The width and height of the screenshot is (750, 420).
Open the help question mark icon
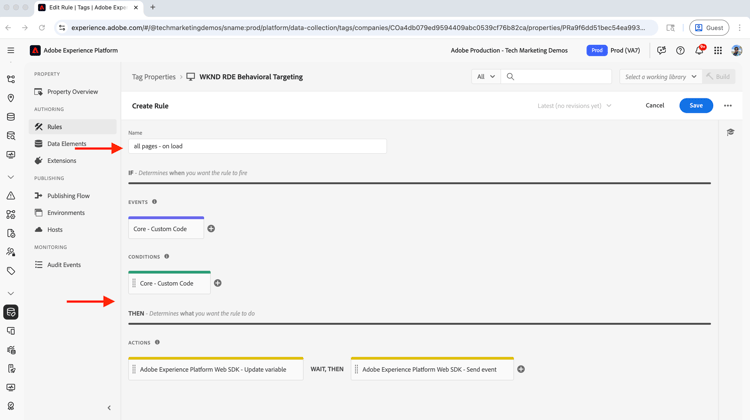point(680,50)
